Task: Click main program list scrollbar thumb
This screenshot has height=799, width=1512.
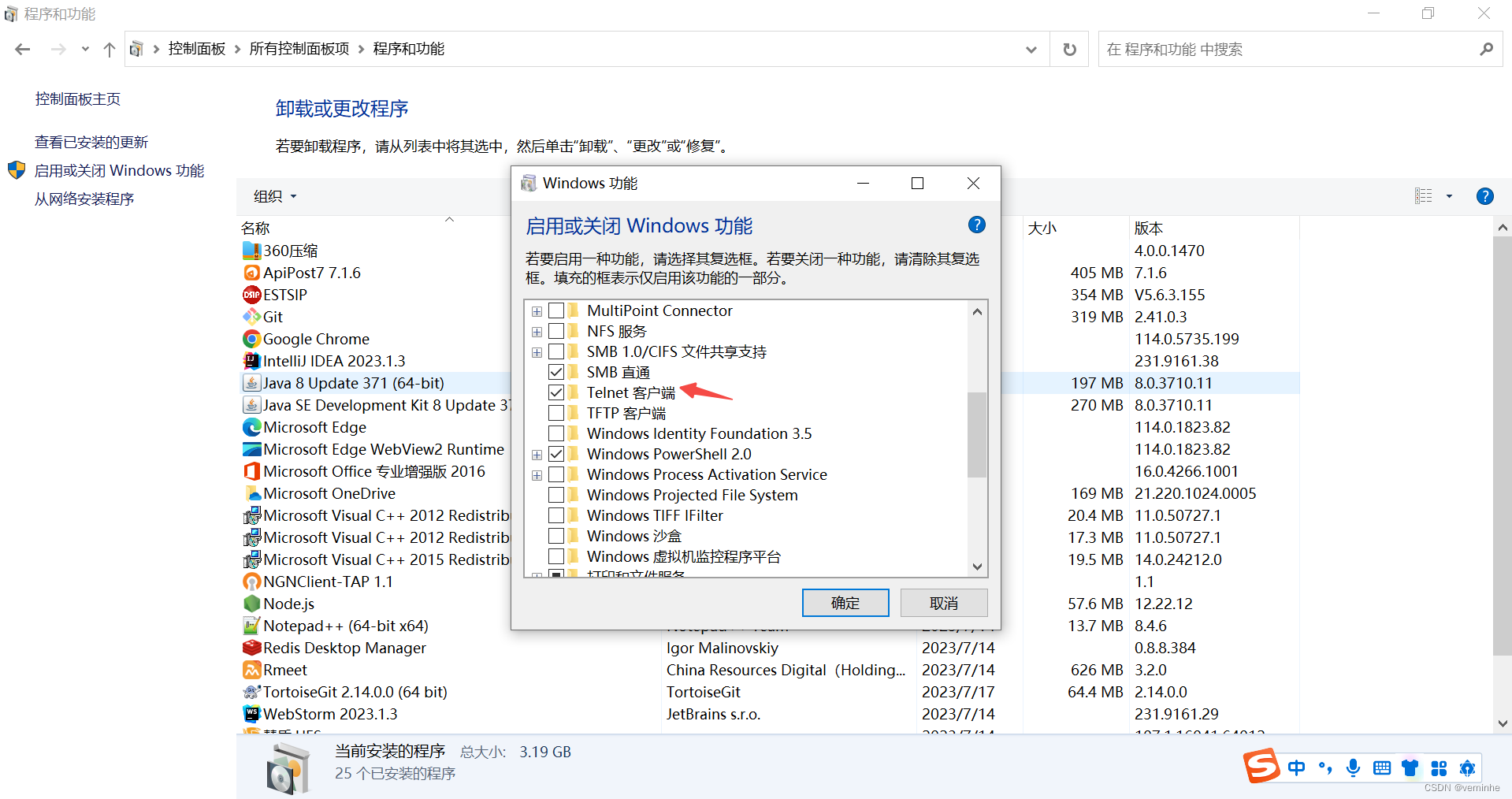Action: coord(1503,446)
